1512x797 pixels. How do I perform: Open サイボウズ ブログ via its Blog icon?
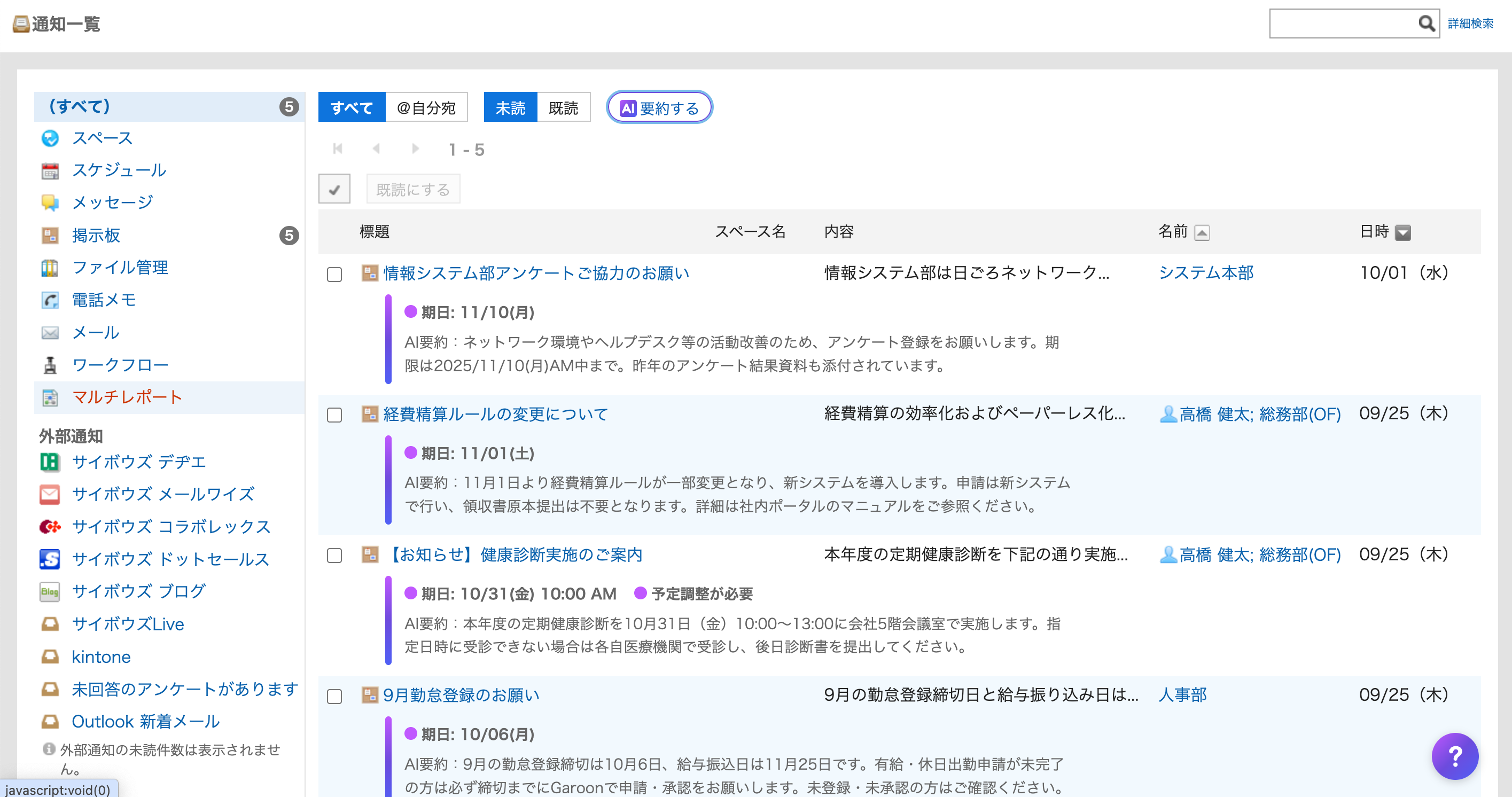(x=49, y=591)
